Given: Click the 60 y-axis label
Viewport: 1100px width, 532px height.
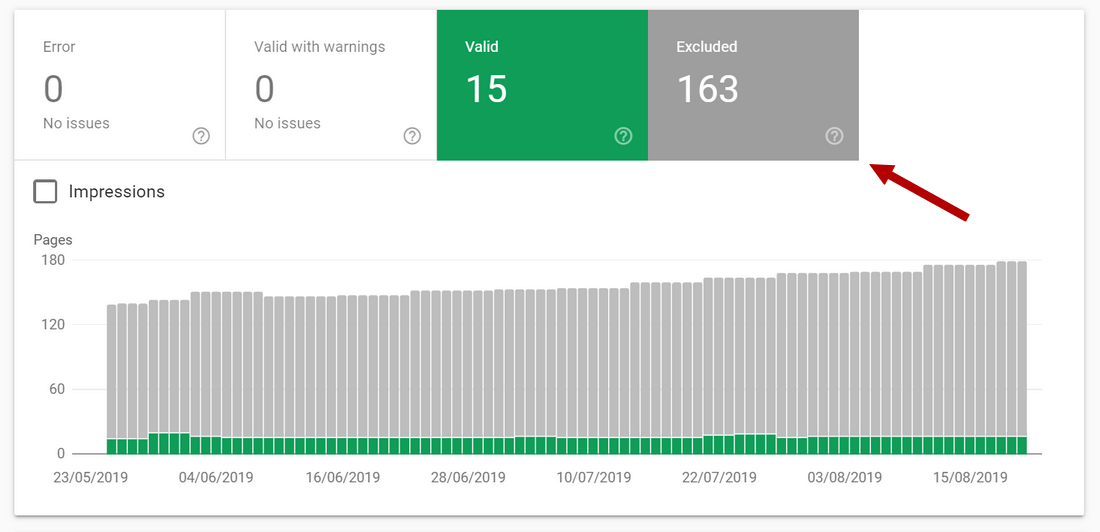Looking at the screenshot, I should pyautogui.click(x=58, y=390).
